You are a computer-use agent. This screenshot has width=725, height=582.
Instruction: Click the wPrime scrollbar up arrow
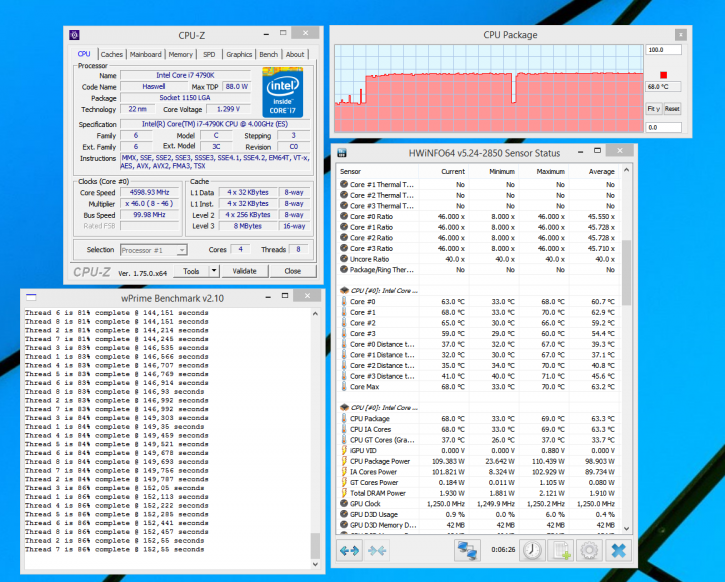(x=315, y=313)
